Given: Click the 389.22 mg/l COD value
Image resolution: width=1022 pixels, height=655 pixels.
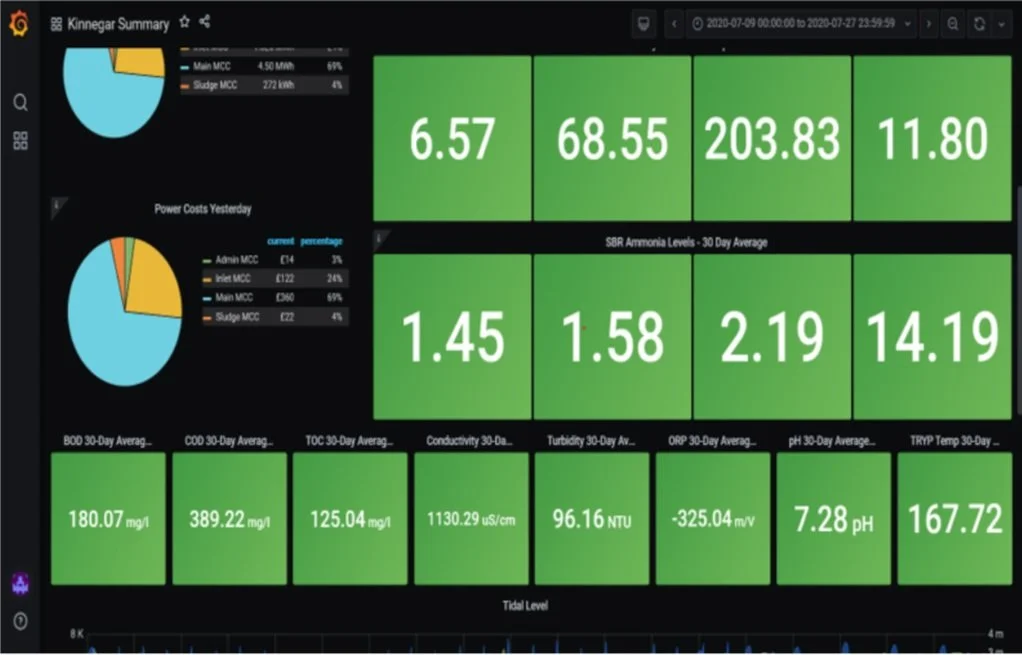Looking at the screenshot, I should (229, 519).
